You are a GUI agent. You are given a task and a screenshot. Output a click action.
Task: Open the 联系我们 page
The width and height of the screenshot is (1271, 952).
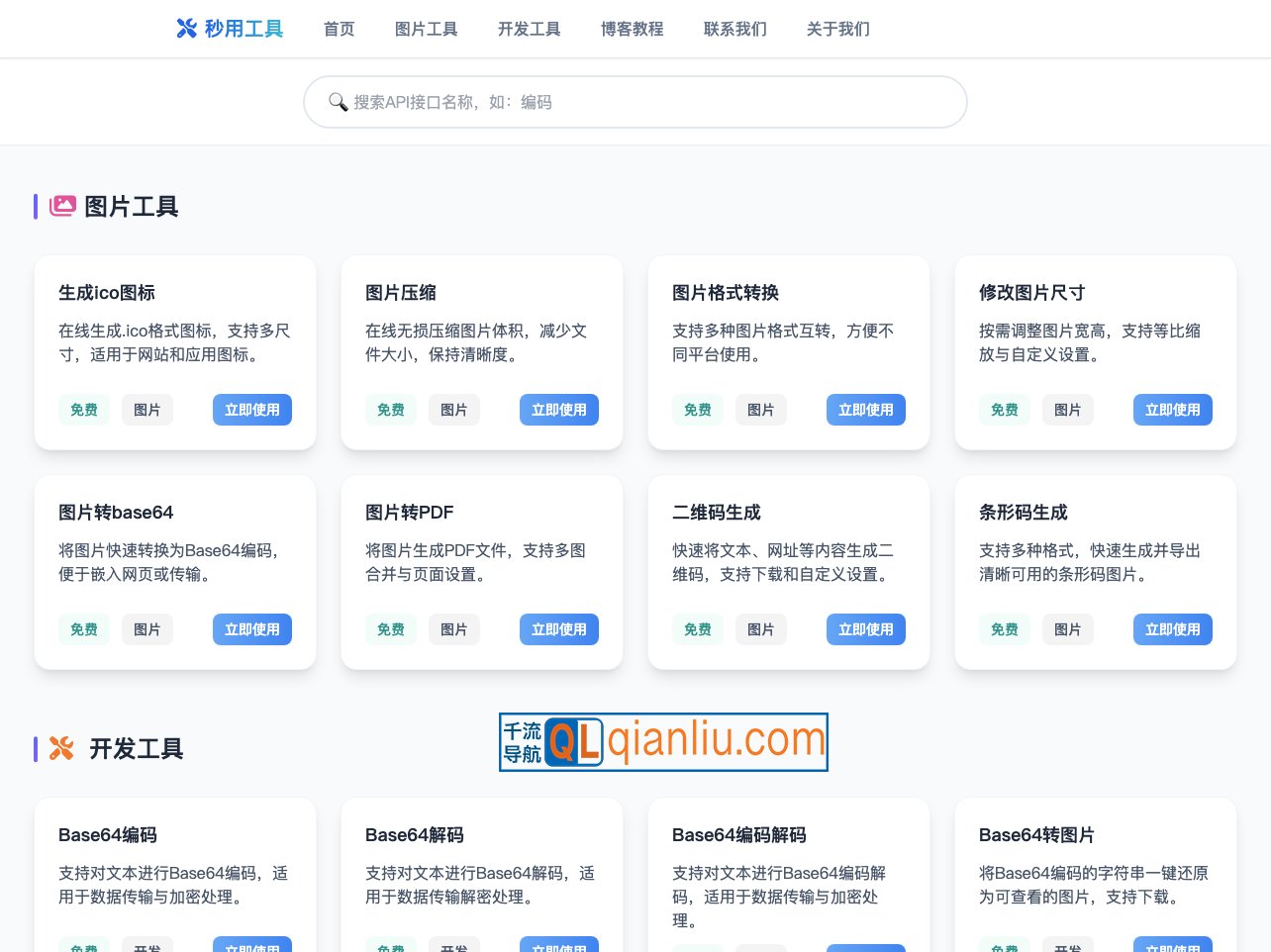click(x=734, y=29)
